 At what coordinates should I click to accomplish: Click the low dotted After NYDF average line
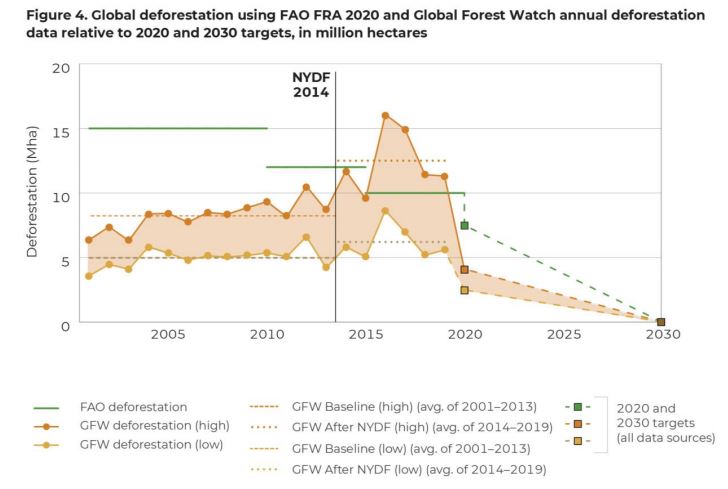click(x=391, y=242)
